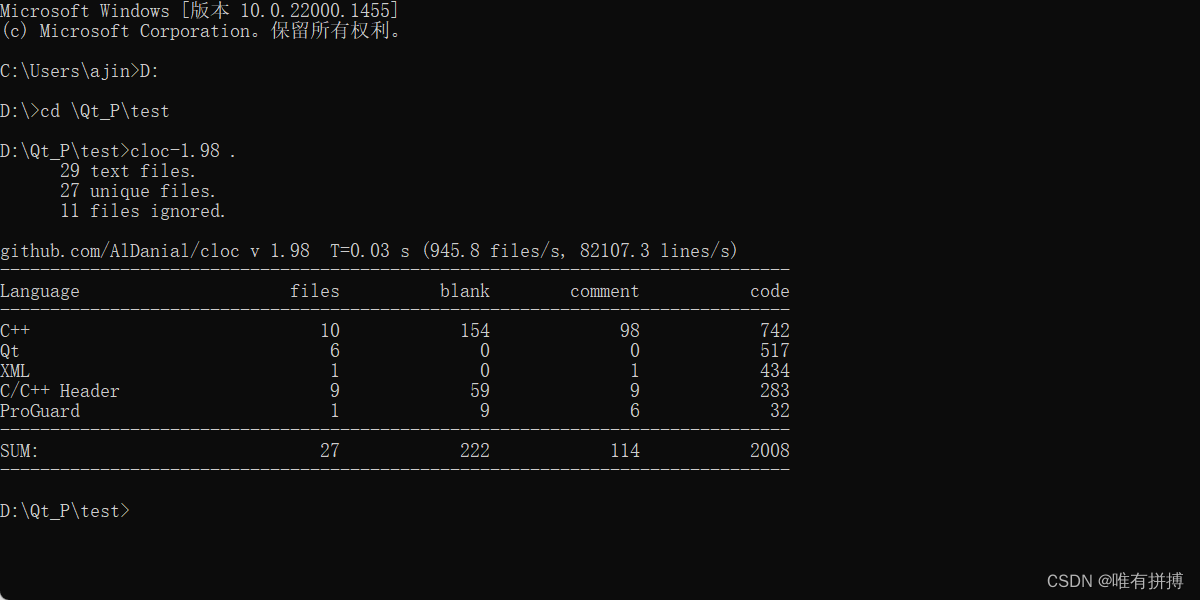Image resolution: width=1200 pixels, height=600 pixels.
Task: Click the Qt row files count 6
Action: coord(335,351)
